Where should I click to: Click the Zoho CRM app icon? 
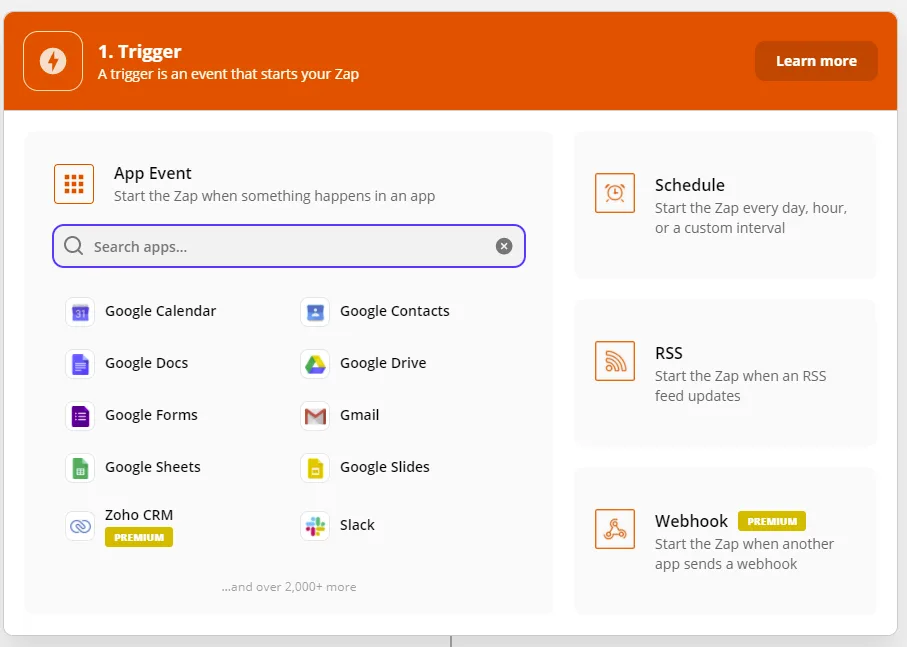(x=80, y=526)
